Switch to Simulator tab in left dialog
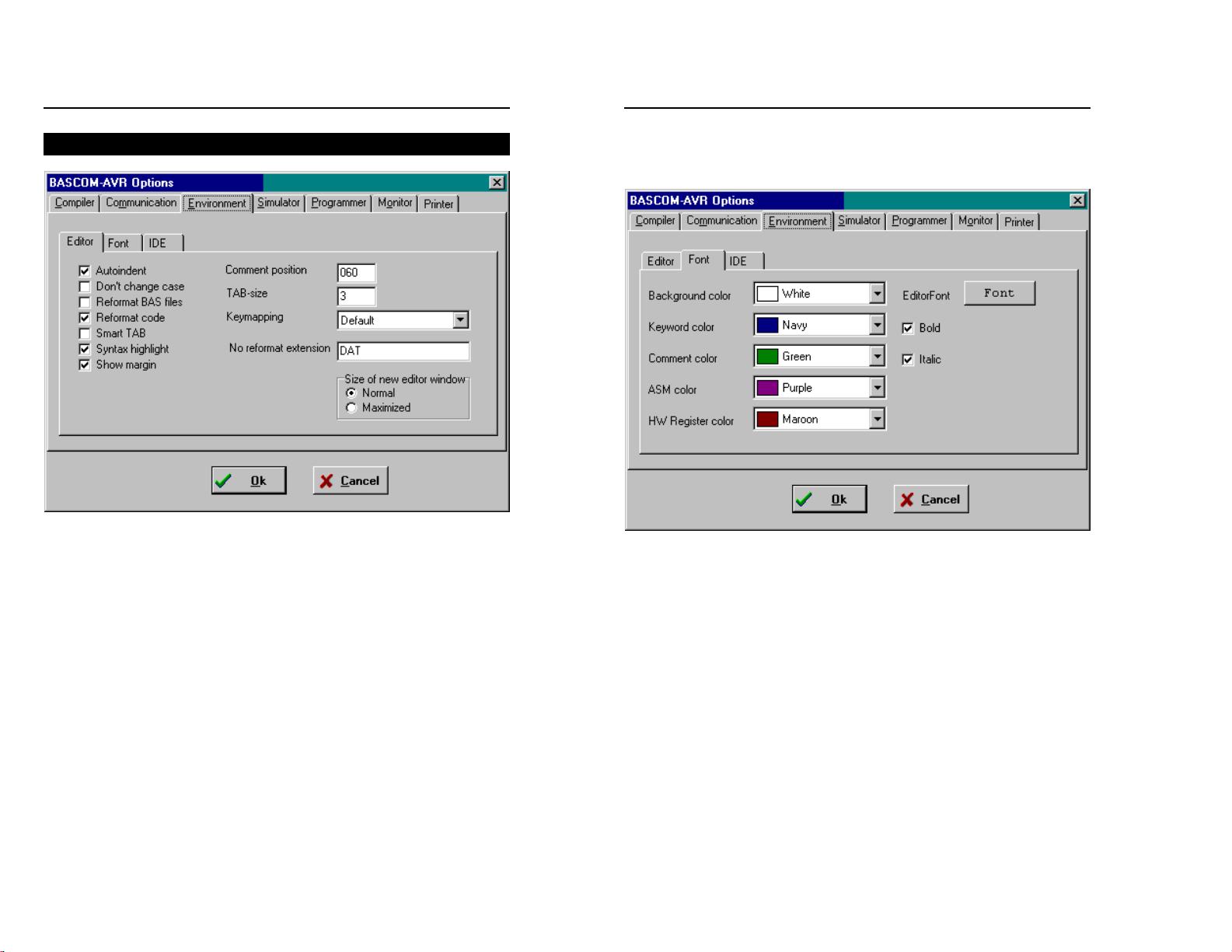The width and height of the screenshot is (1232, 952). (x=278, y=203)
